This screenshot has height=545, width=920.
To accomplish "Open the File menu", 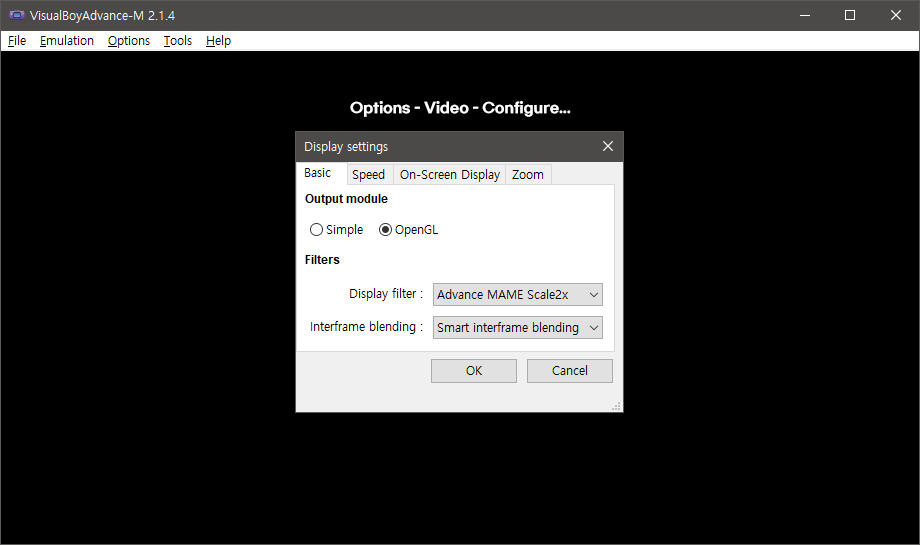I will pyautogui.click(x=17, y=40).
